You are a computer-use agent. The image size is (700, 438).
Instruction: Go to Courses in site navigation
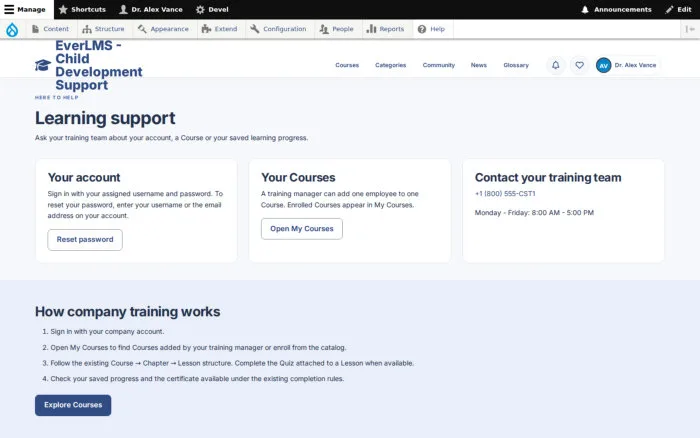point(347,65)
